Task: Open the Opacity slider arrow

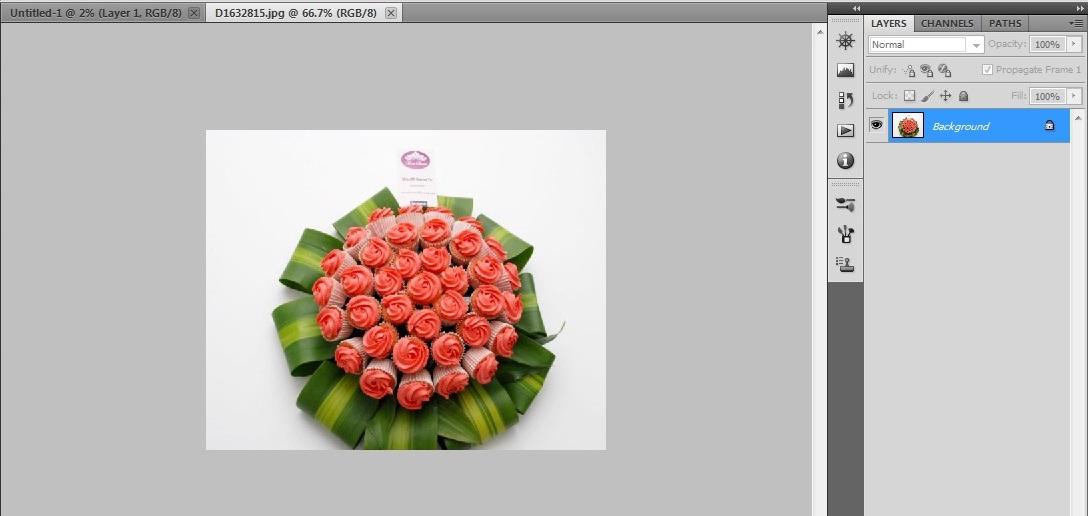Action: click(x=1074, y=45)
